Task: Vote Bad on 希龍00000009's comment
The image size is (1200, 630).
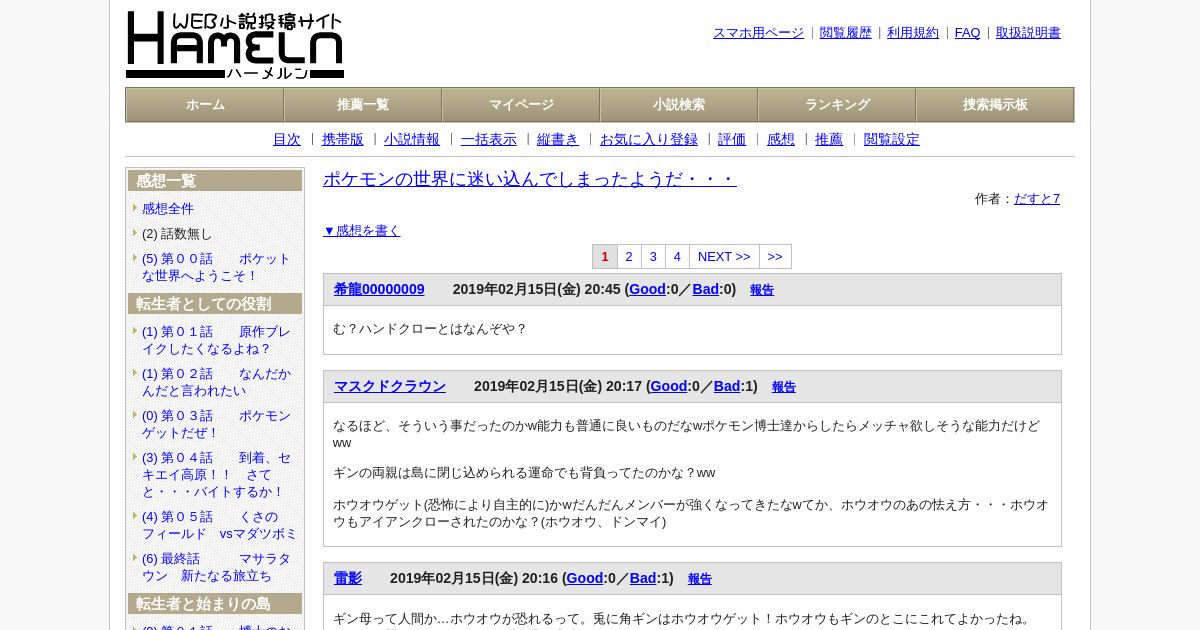Action: (706, 290)
